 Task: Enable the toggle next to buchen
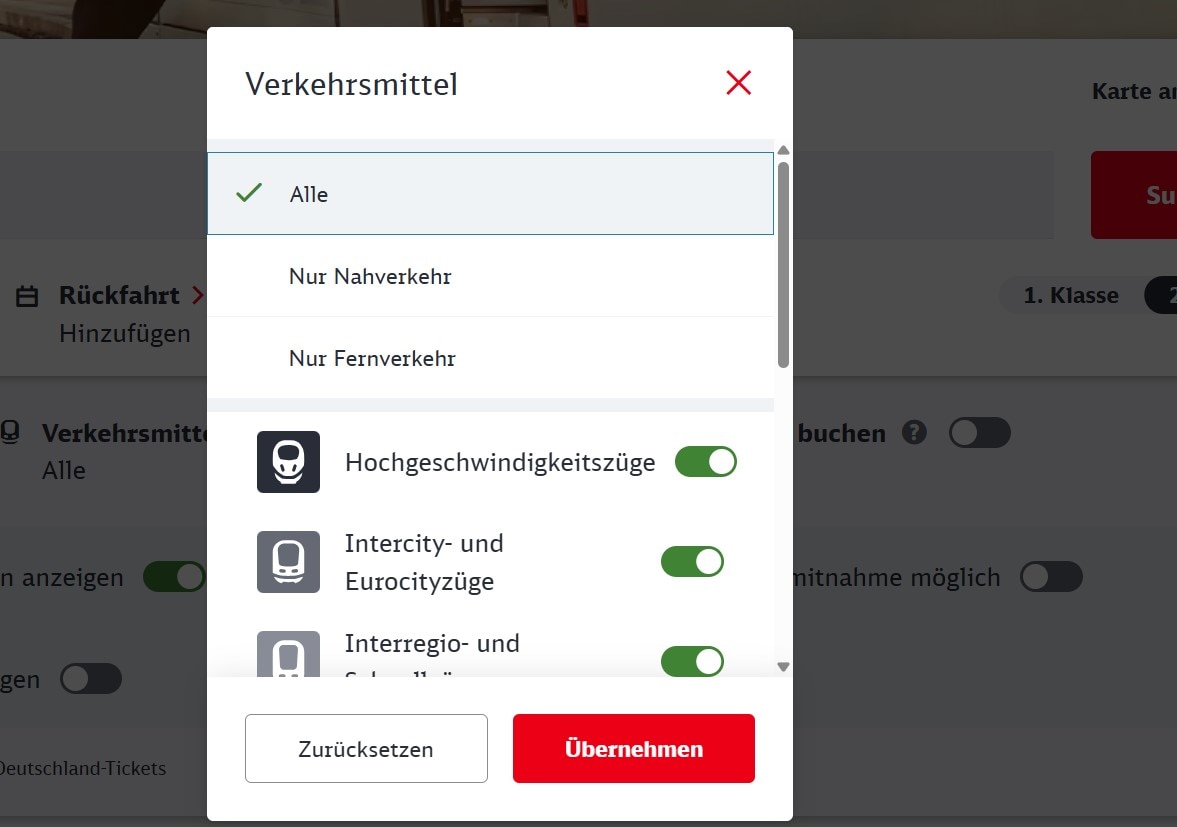[x=980, y=432]
